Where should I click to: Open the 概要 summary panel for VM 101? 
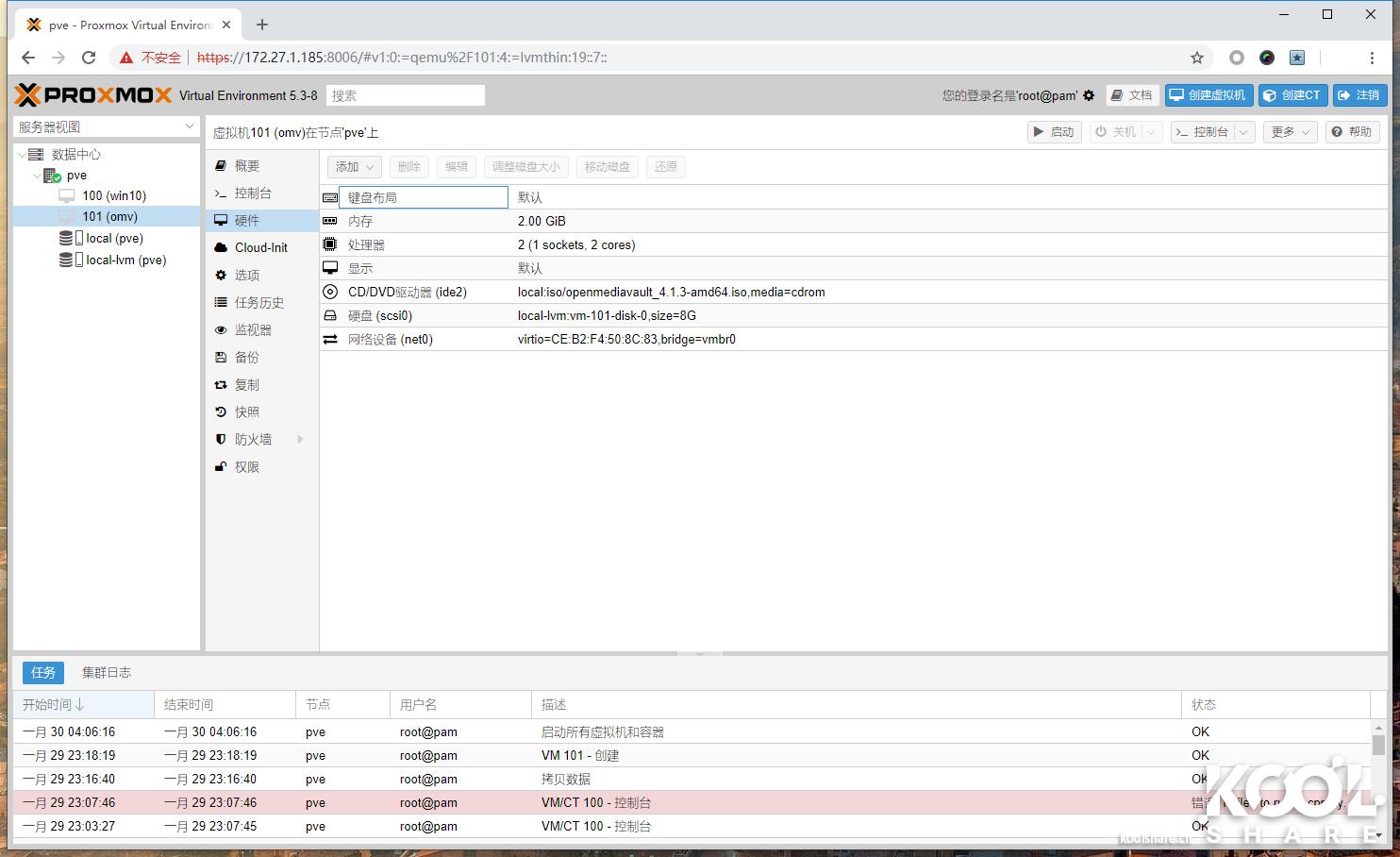pyautogui.click(x=247, y=165)
